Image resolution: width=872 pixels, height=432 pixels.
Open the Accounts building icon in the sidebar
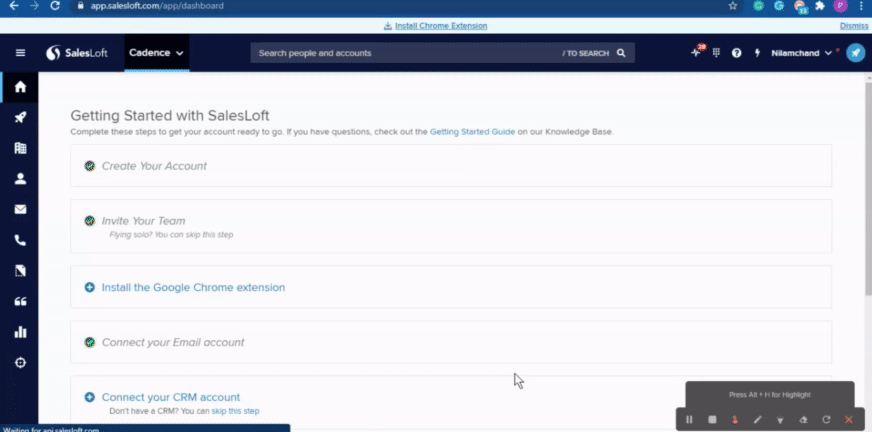tap(20, 148)
